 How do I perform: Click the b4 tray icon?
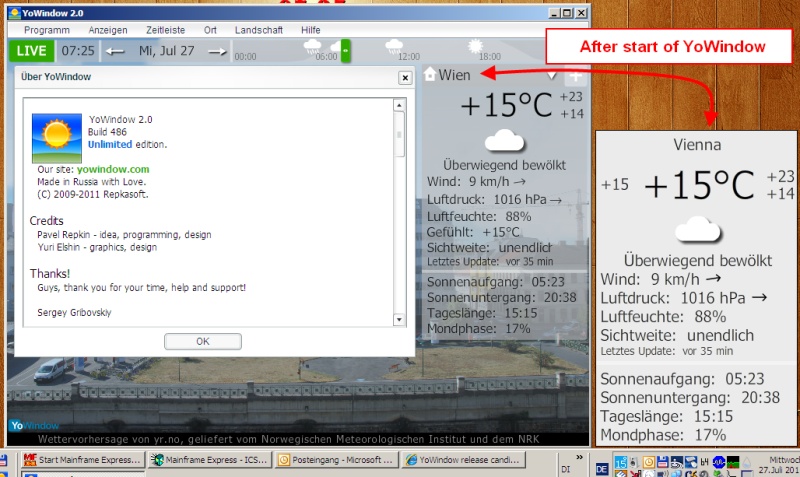(x=704, y=462)
